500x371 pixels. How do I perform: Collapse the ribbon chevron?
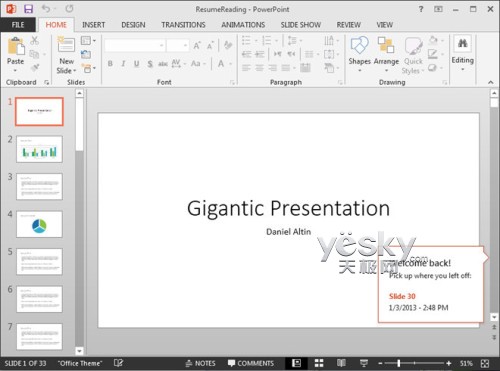(491, 82)
